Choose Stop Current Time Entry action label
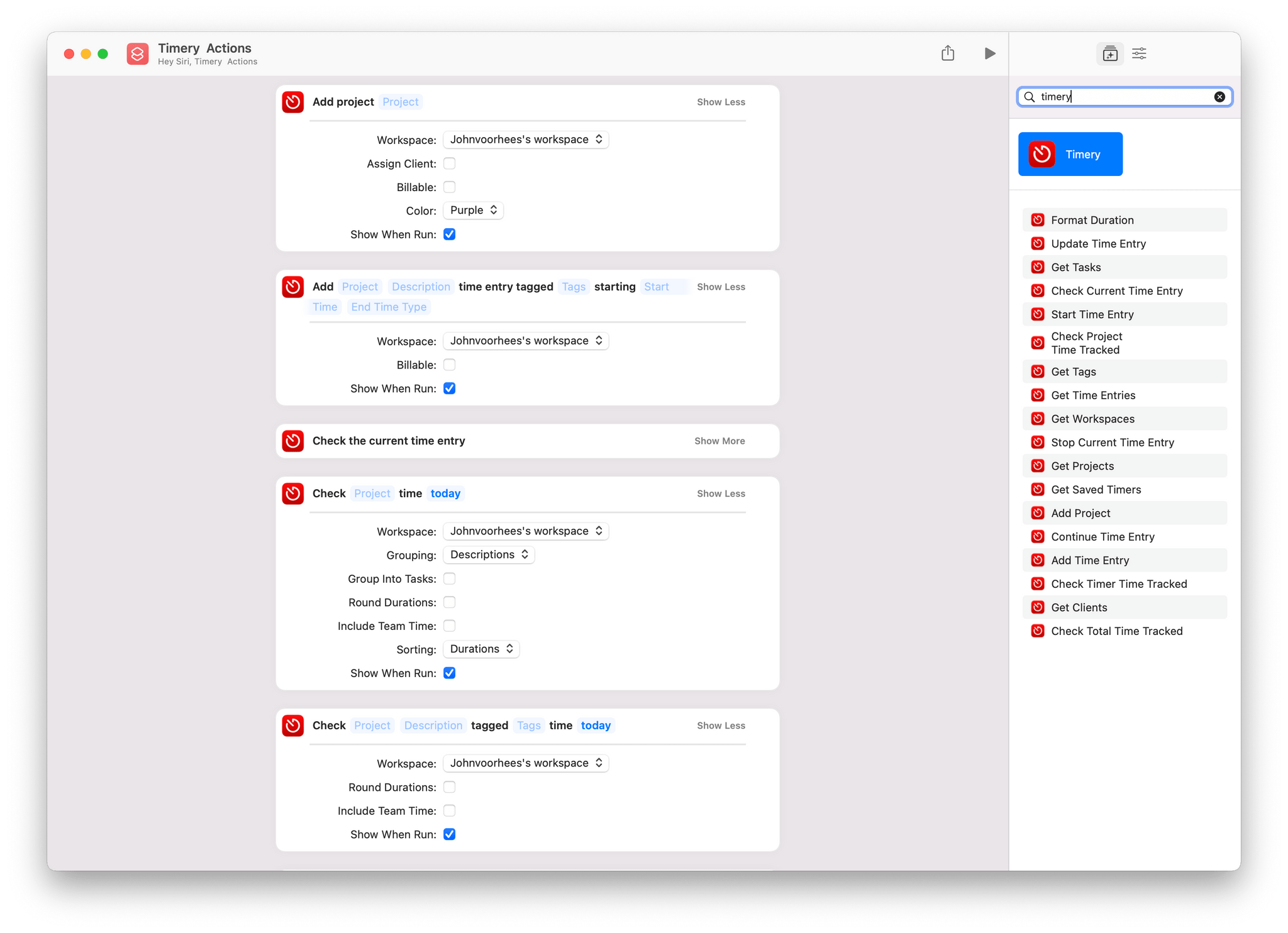Screen dimensions: 1288x933 coord(1112,442)
